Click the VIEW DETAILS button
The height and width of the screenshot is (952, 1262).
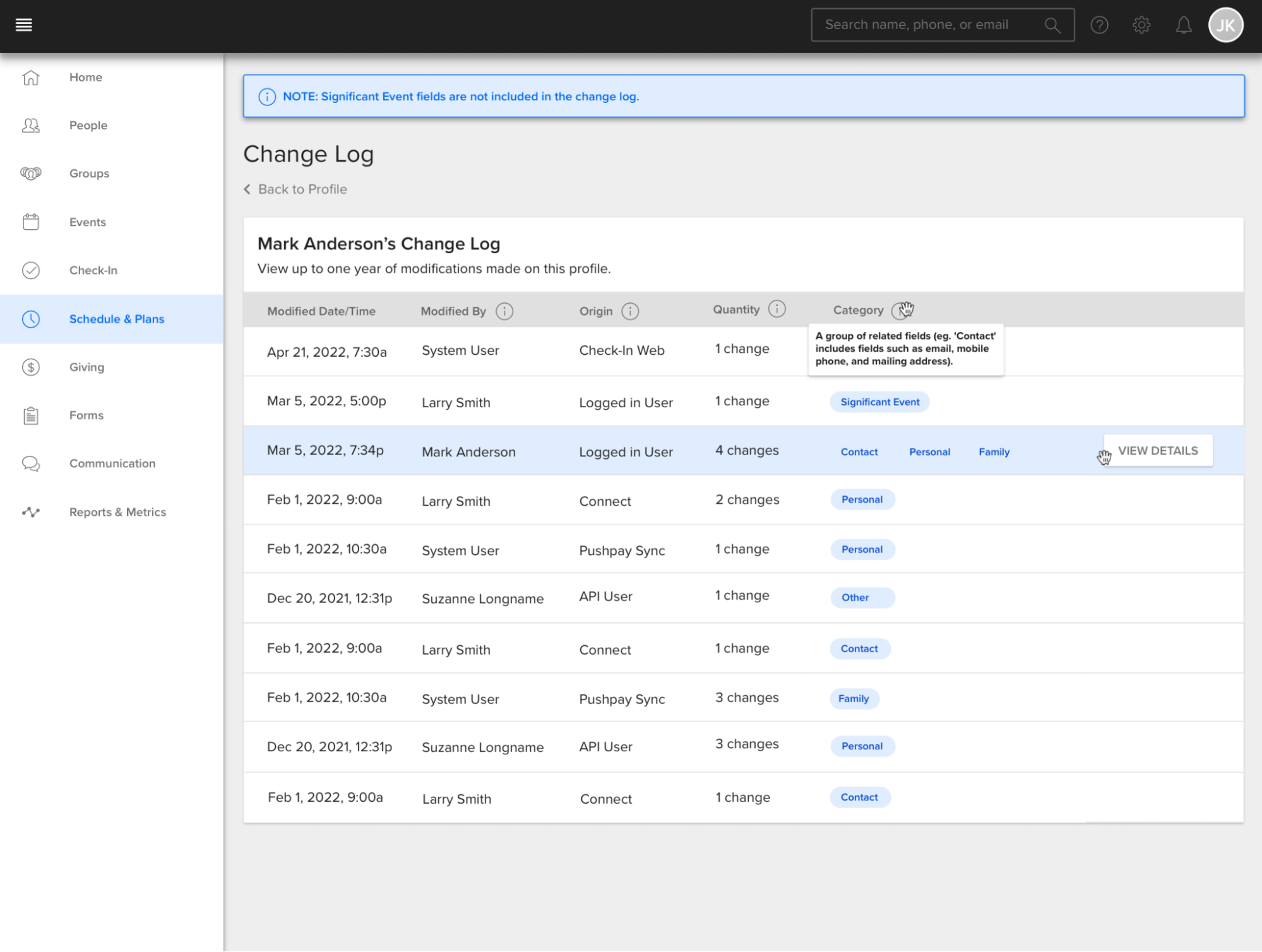(x=1158, y=450)
